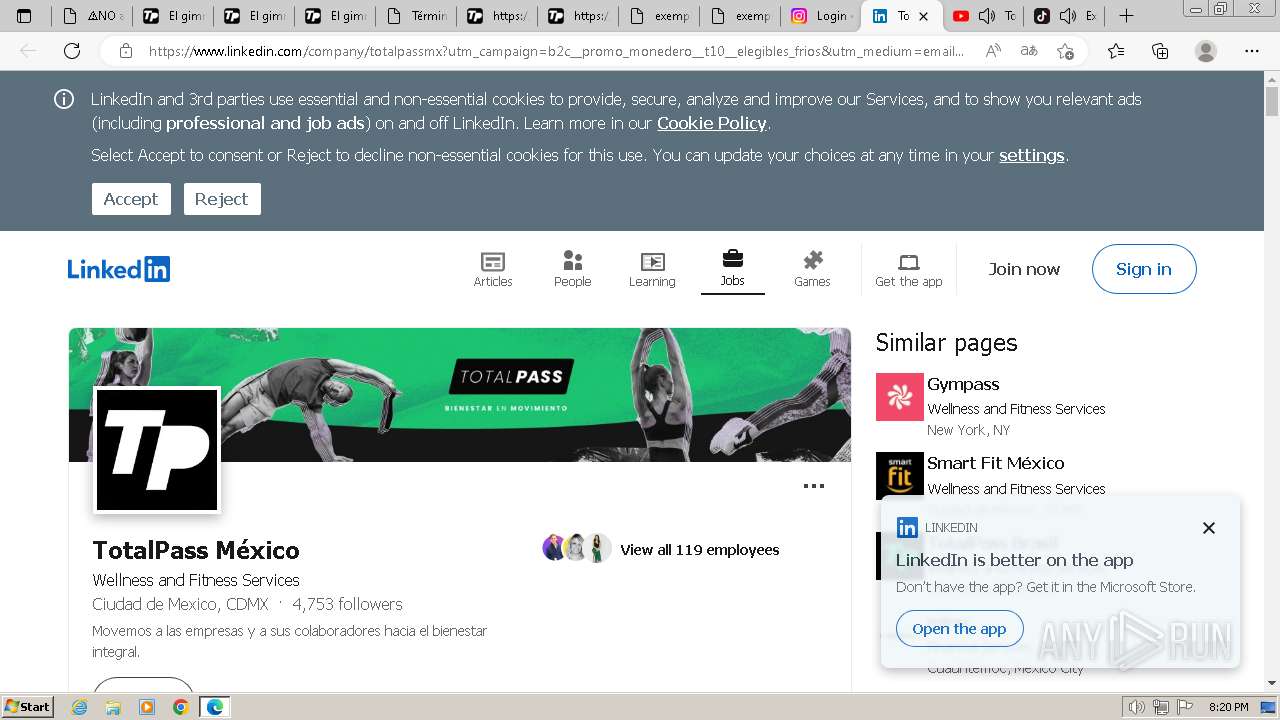Mute the TikTok tab speaker icon
Image resolution: width=1280 pixels, height=720 pixels.
(1068, 16)
